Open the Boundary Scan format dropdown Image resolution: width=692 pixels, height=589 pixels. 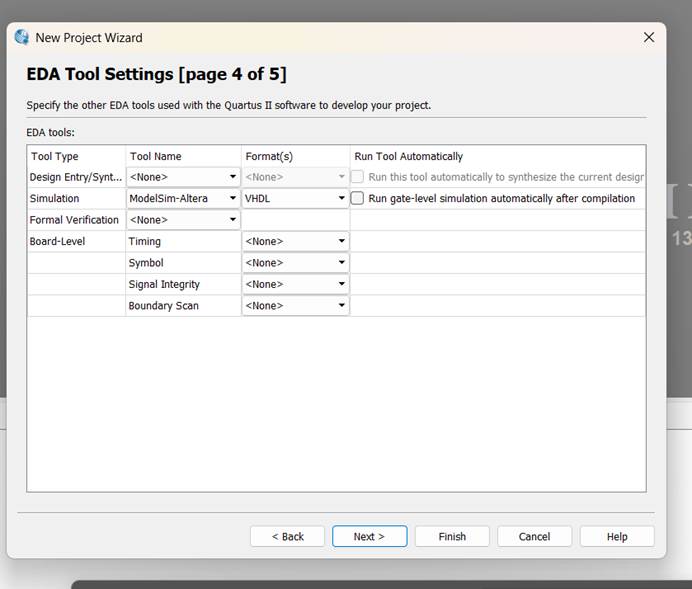[295, 305]
